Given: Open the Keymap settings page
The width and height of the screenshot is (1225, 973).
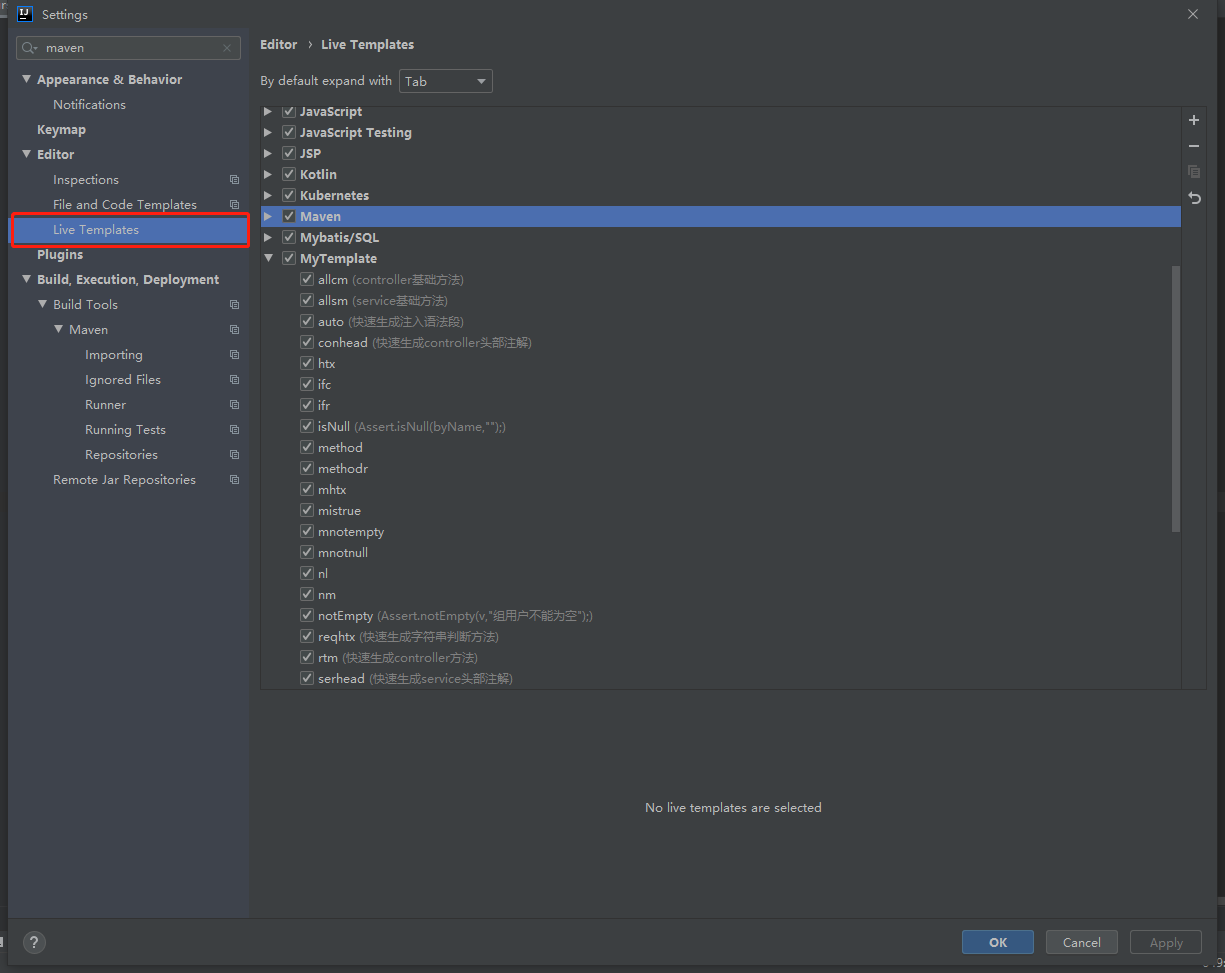Looking at the screenshot, I should 61,130.
